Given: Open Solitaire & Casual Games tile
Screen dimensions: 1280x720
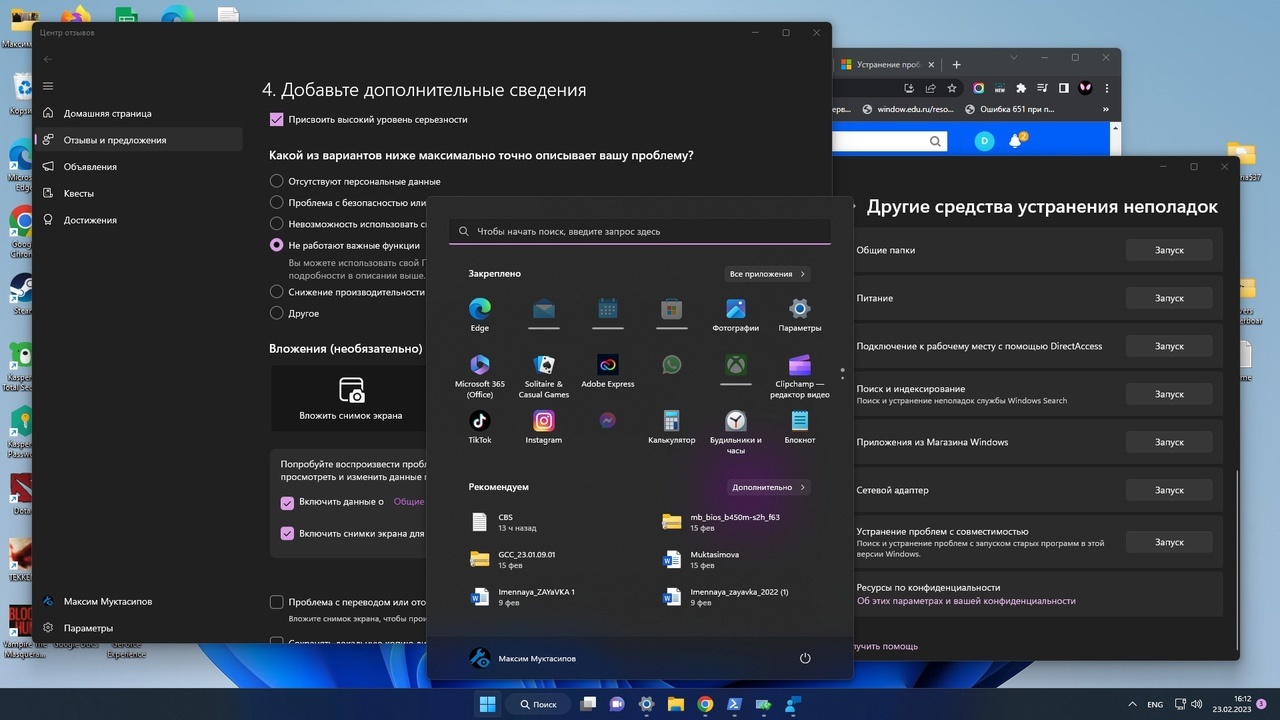Looking at the screenshot, I should 544,375.
